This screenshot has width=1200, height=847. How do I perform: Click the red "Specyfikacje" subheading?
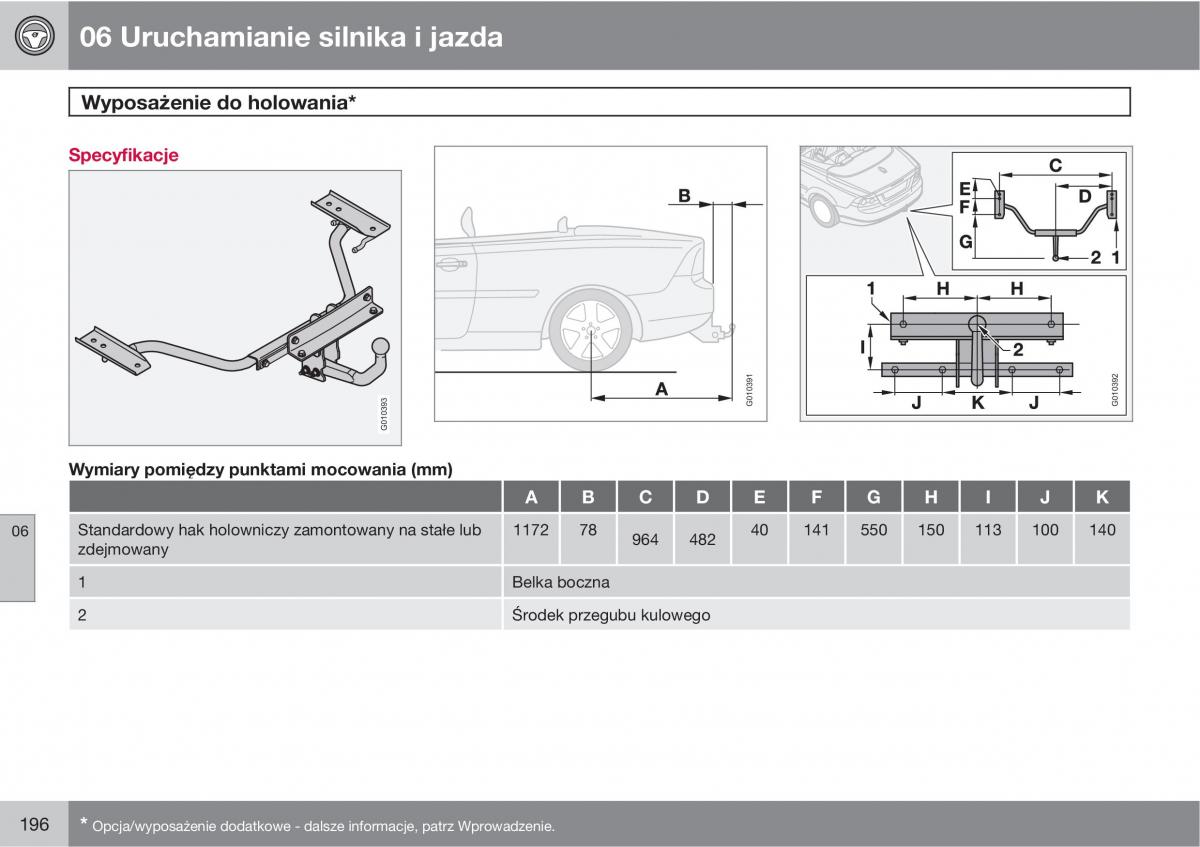pyautogui.click(x=123, y=155)
